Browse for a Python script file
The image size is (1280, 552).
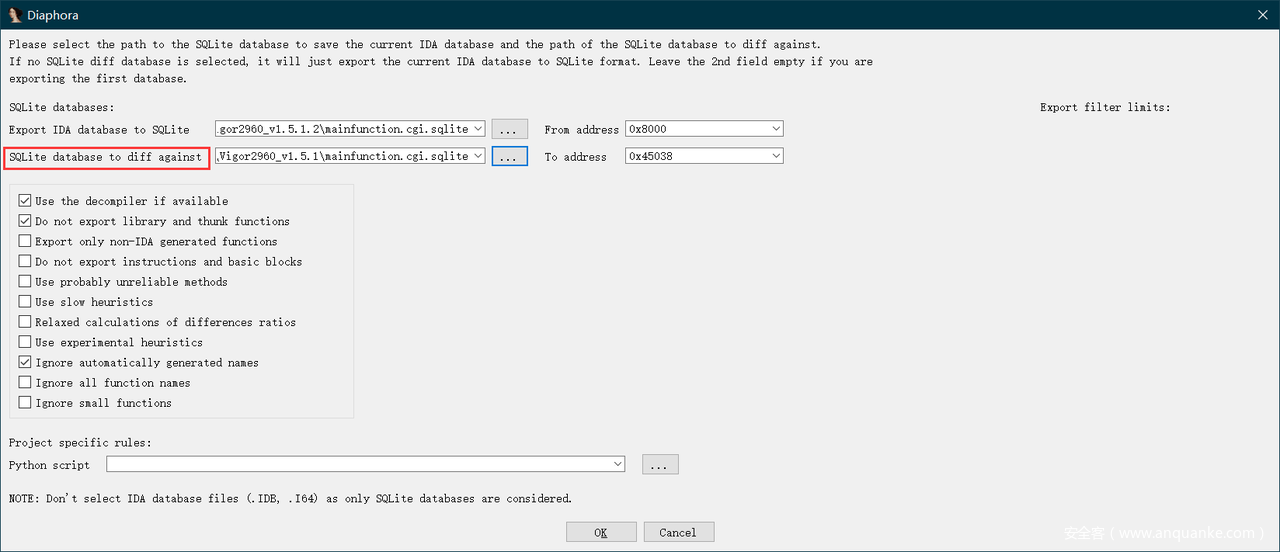coord(661,464)
